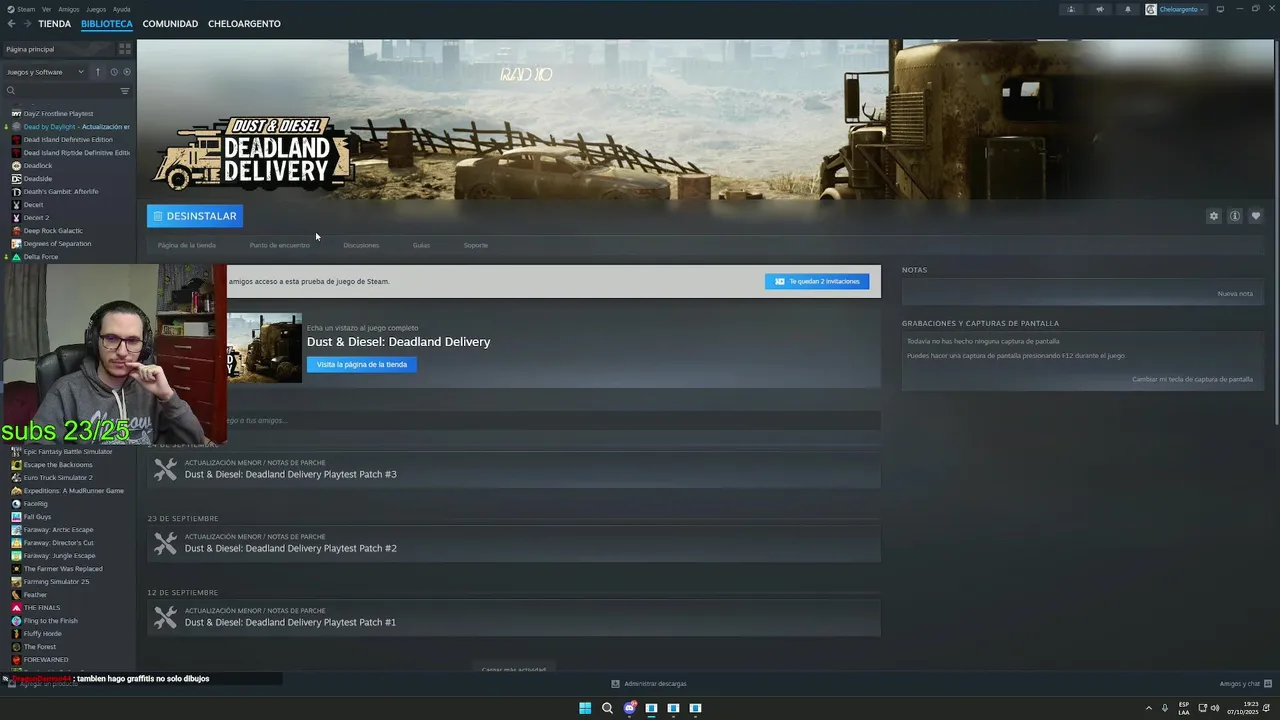
Task: Select 'The Forest' in game list
Action: point(40,647)
